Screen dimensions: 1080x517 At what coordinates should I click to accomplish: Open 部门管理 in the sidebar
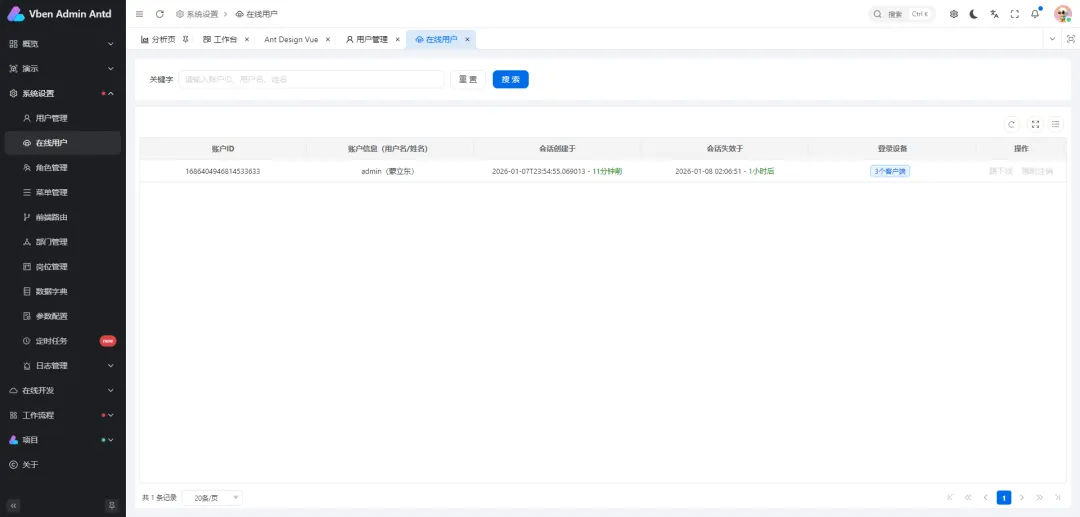[x=63, y=242]
